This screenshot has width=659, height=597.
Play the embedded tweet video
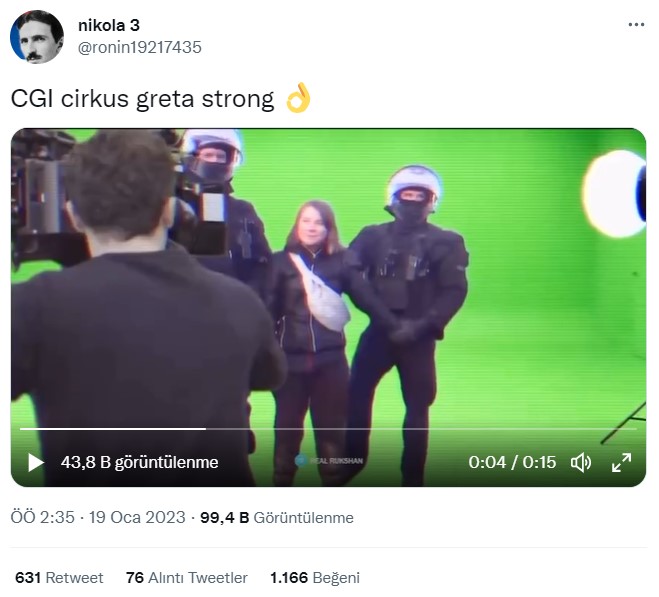(x=36, y=462)
